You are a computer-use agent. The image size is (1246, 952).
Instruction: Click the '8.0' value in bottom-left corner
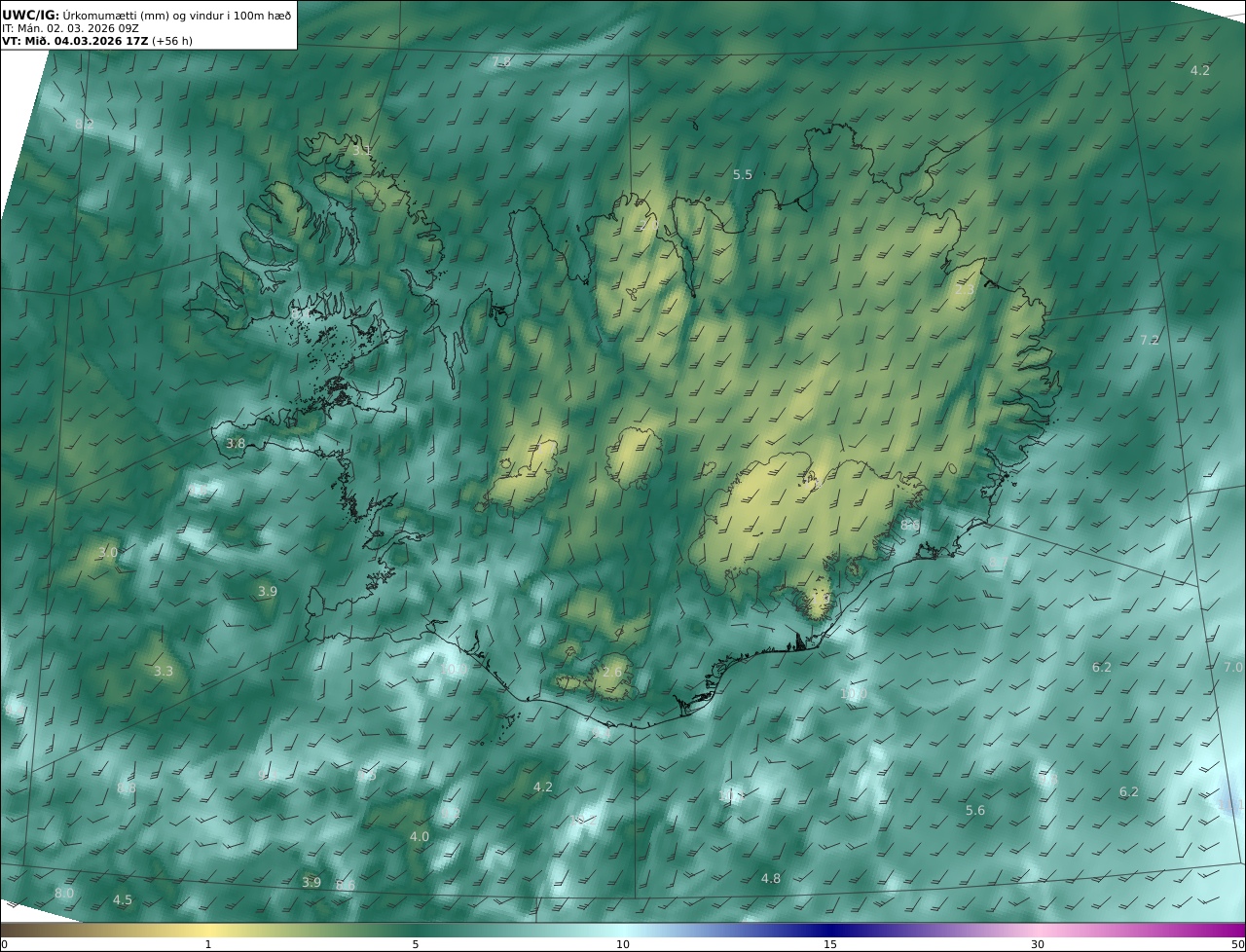point(64,894)
